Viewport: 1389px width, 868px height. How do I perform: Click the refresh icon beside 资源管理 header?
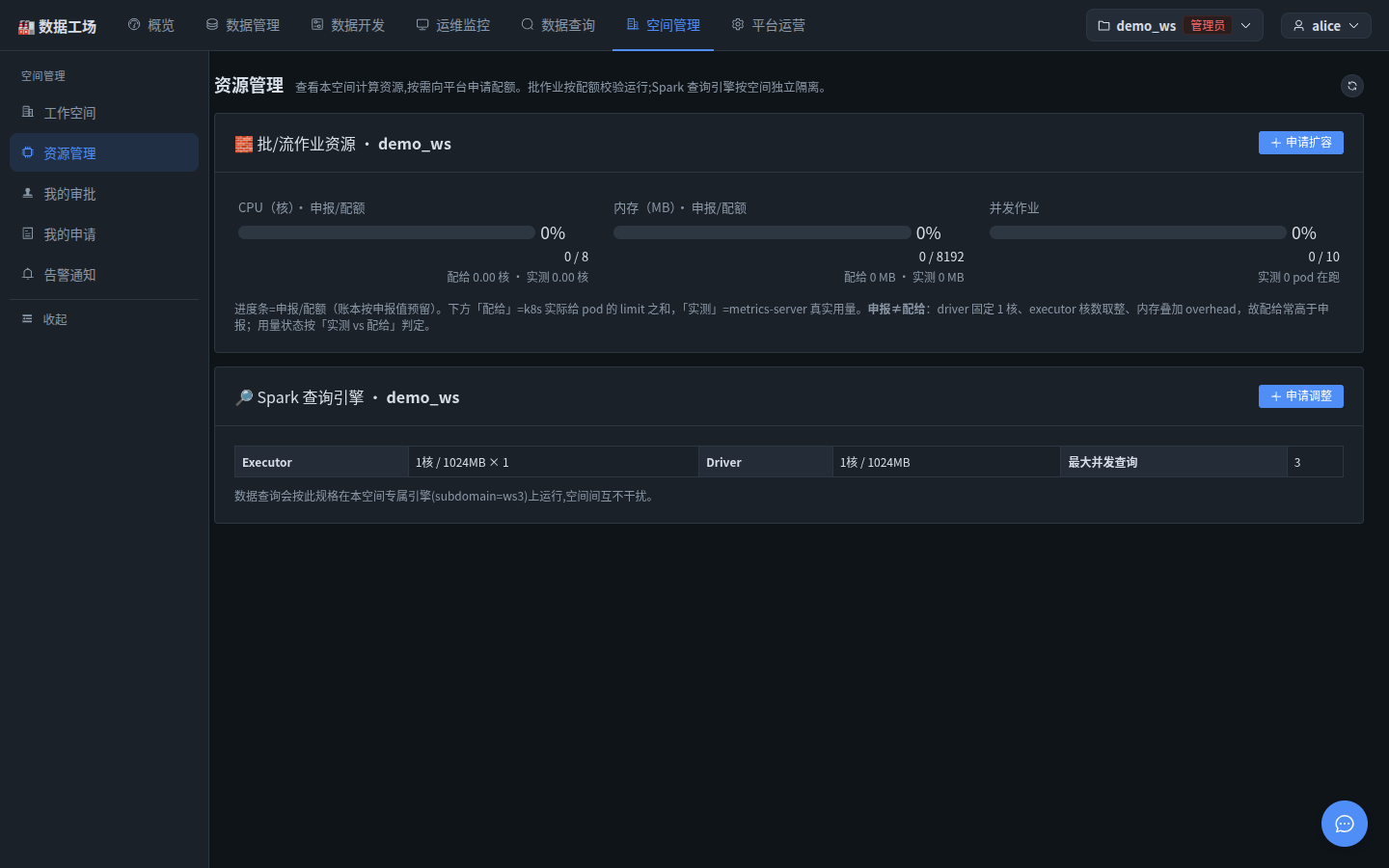click(1352, 86)
